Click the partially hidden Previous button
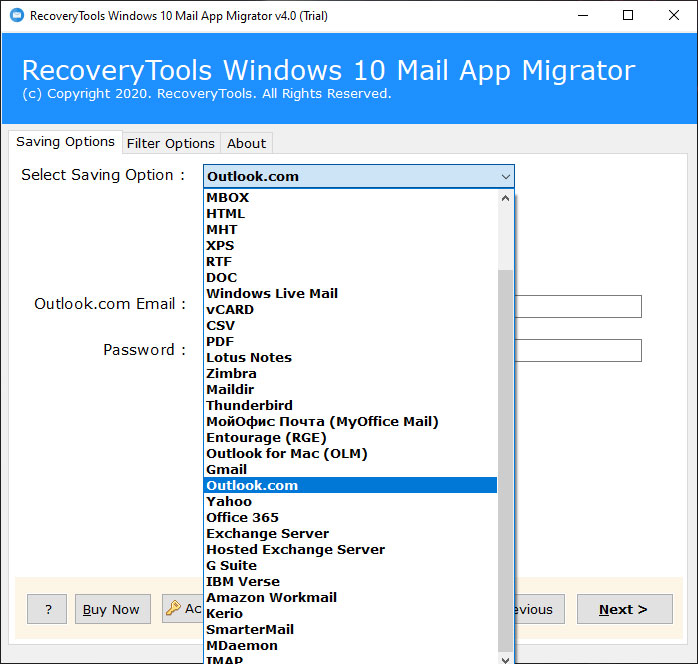This screenshot has height=664, width=698. point(540,609)
